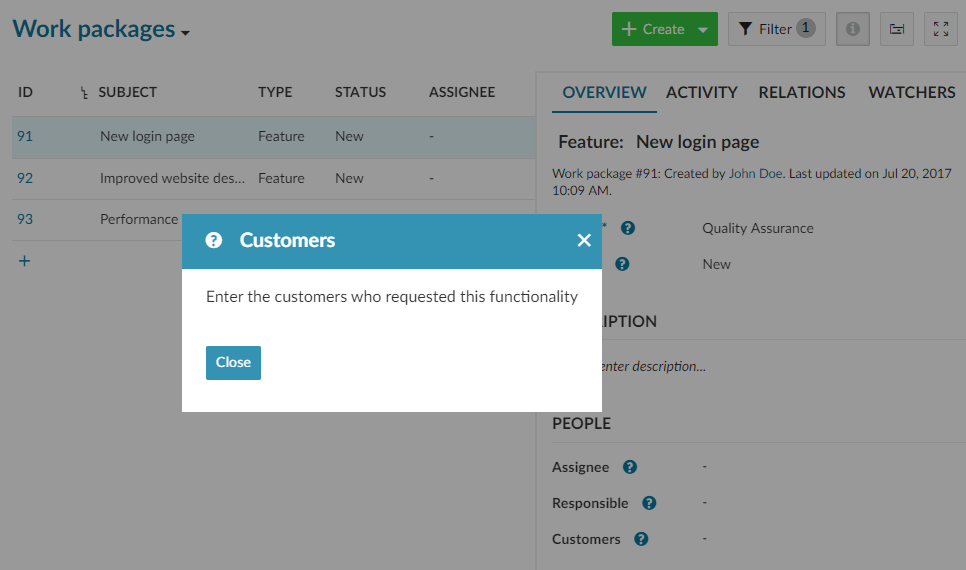This screenshot has height=570, width=966.
Task: Toggle hierarchy mode icon in Subject column
Action: click(84, 93)
